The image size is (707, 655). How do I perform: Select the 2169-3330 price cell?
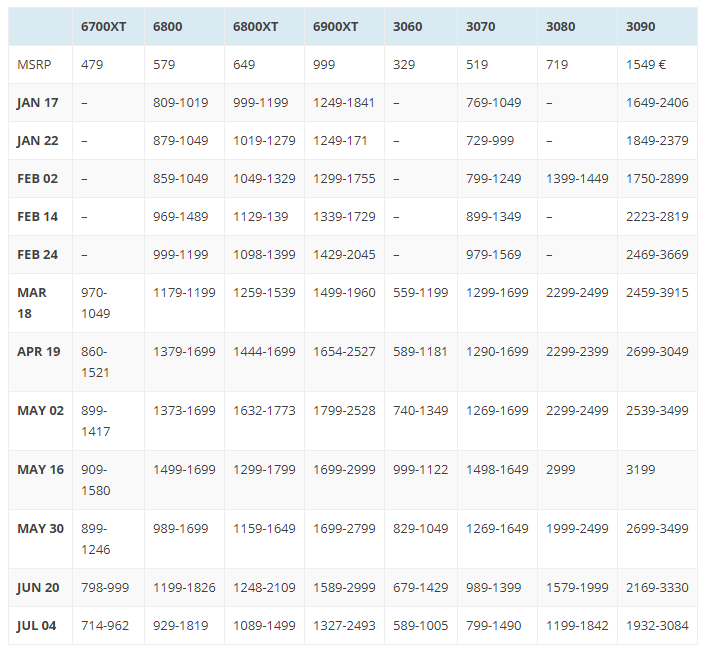[x=657, y=588]
